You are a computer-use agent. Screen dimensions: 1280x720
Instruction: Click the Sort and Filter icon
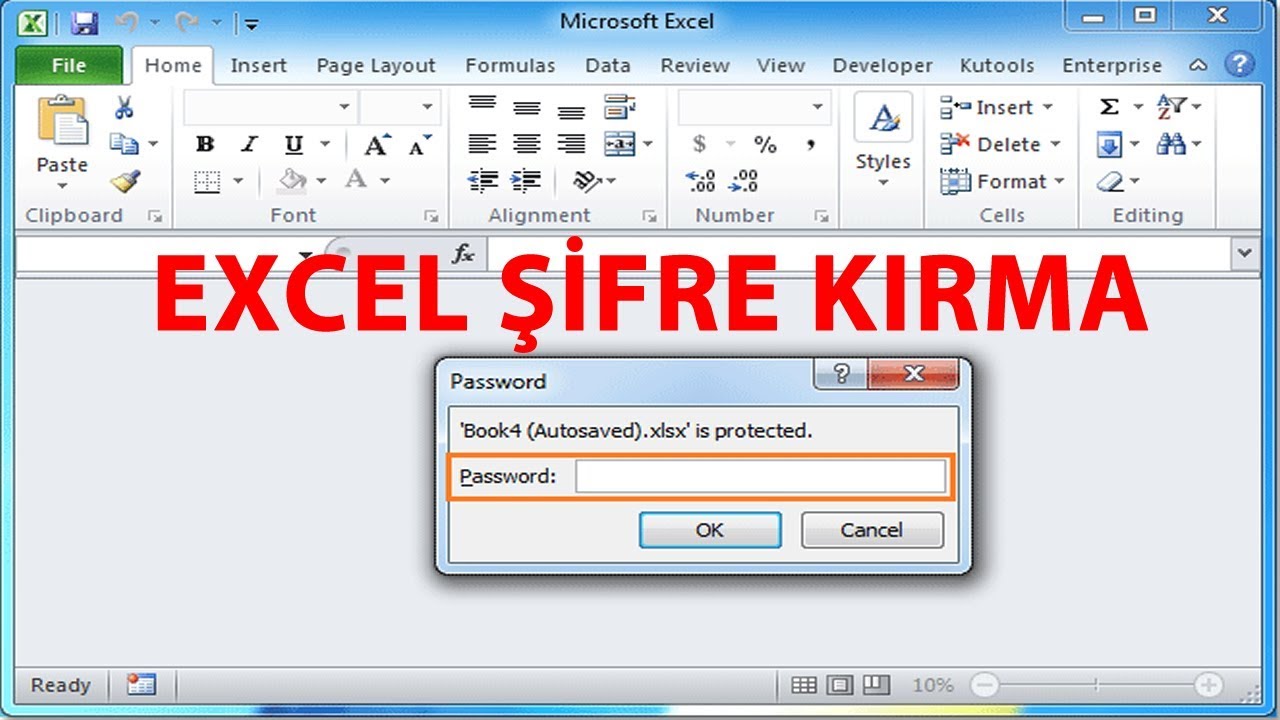1171,107
